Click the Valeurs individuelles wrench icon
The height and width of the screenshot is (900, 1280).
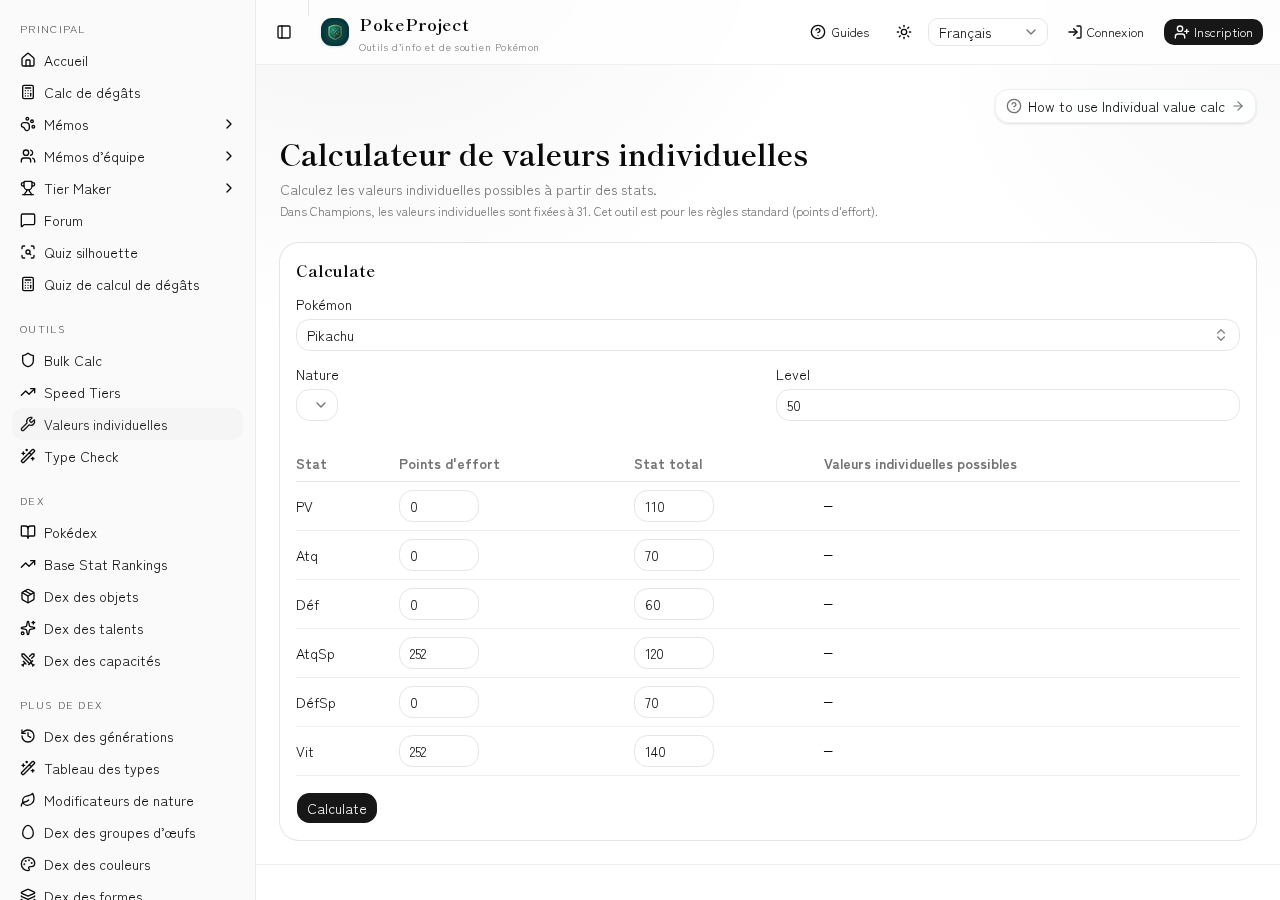coord(28,425)
